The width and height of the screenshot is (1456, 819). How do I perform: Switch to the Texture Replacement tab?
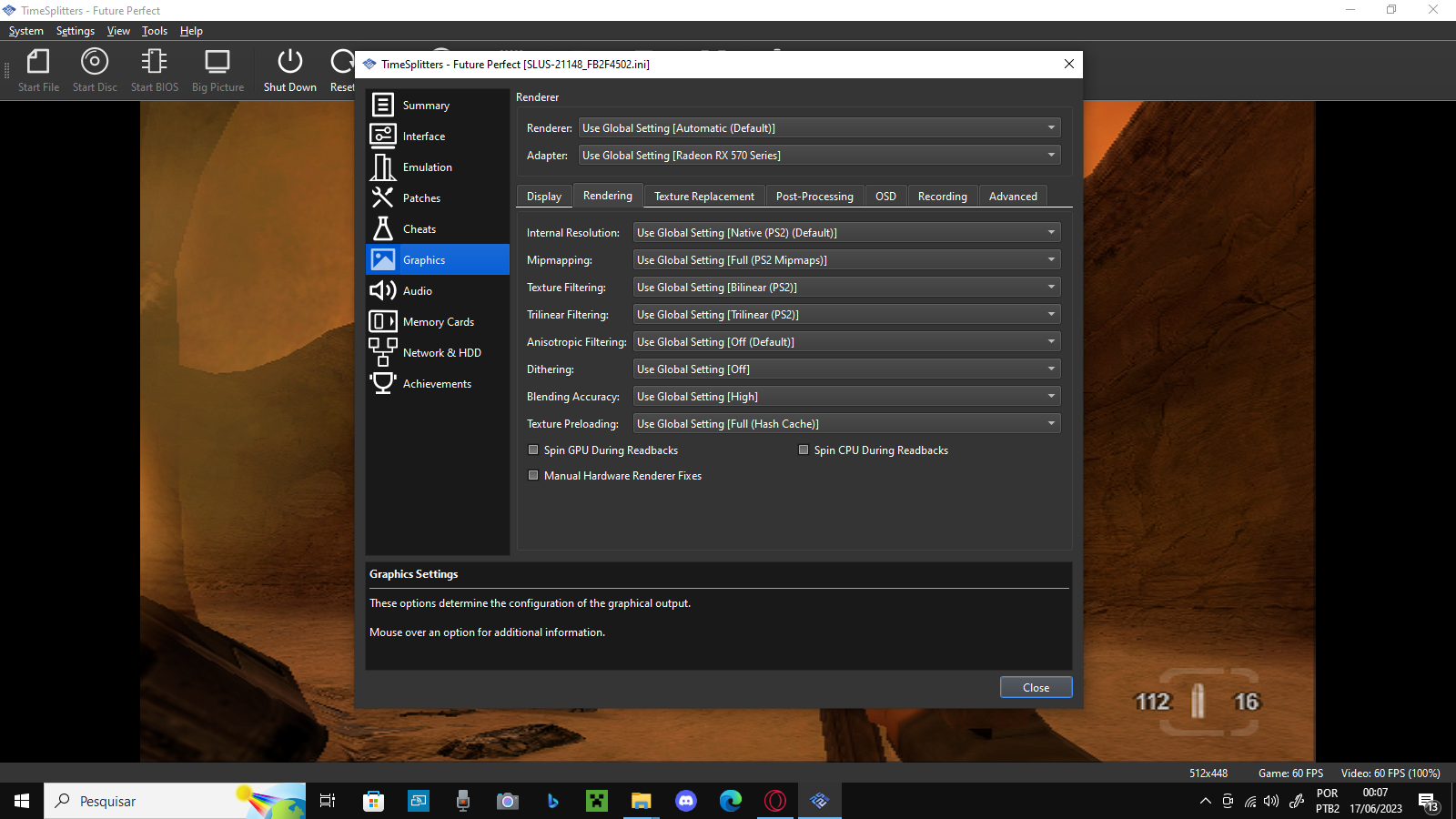704,196
